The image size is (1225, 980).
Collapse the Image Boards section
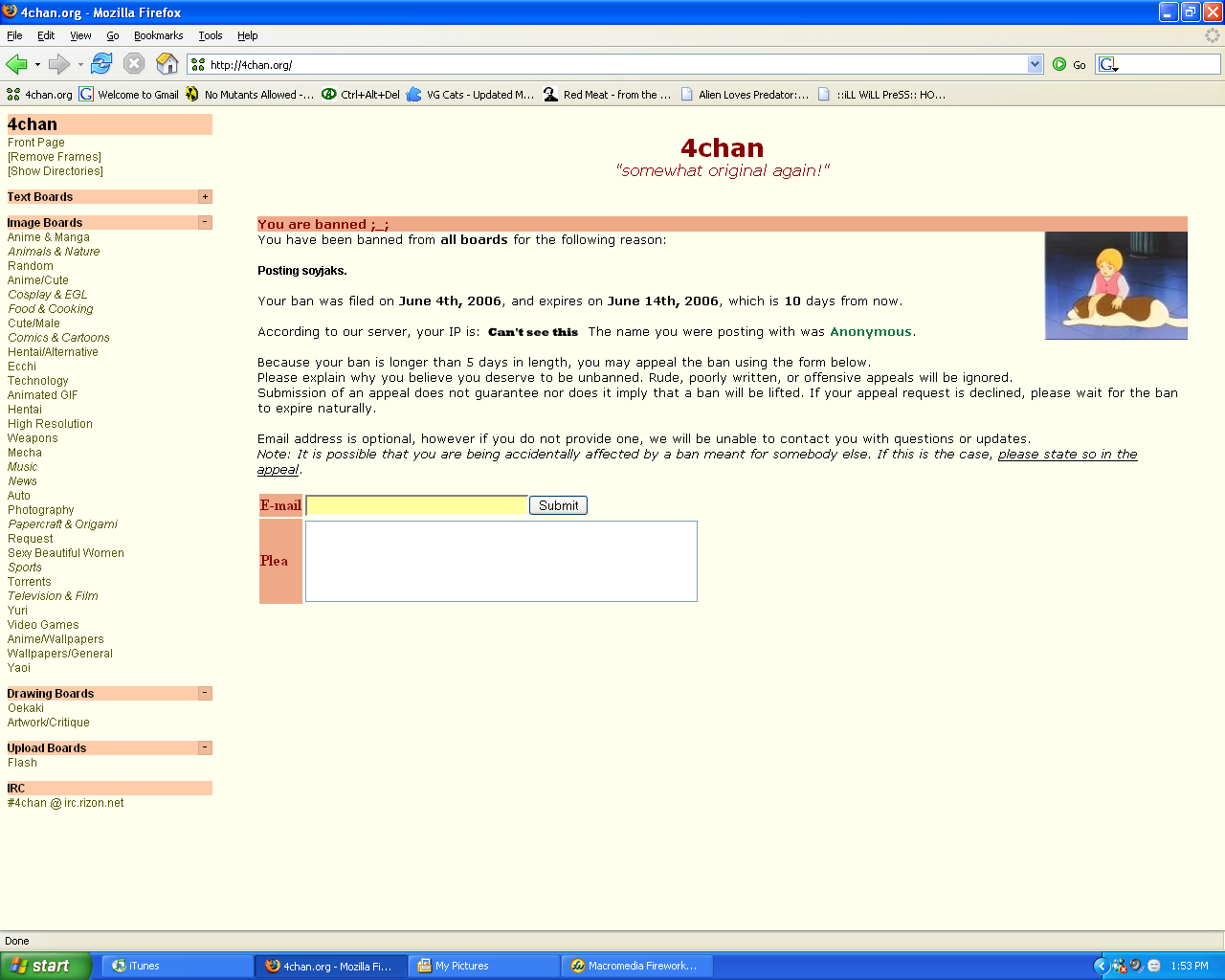(x=205, y=222)
